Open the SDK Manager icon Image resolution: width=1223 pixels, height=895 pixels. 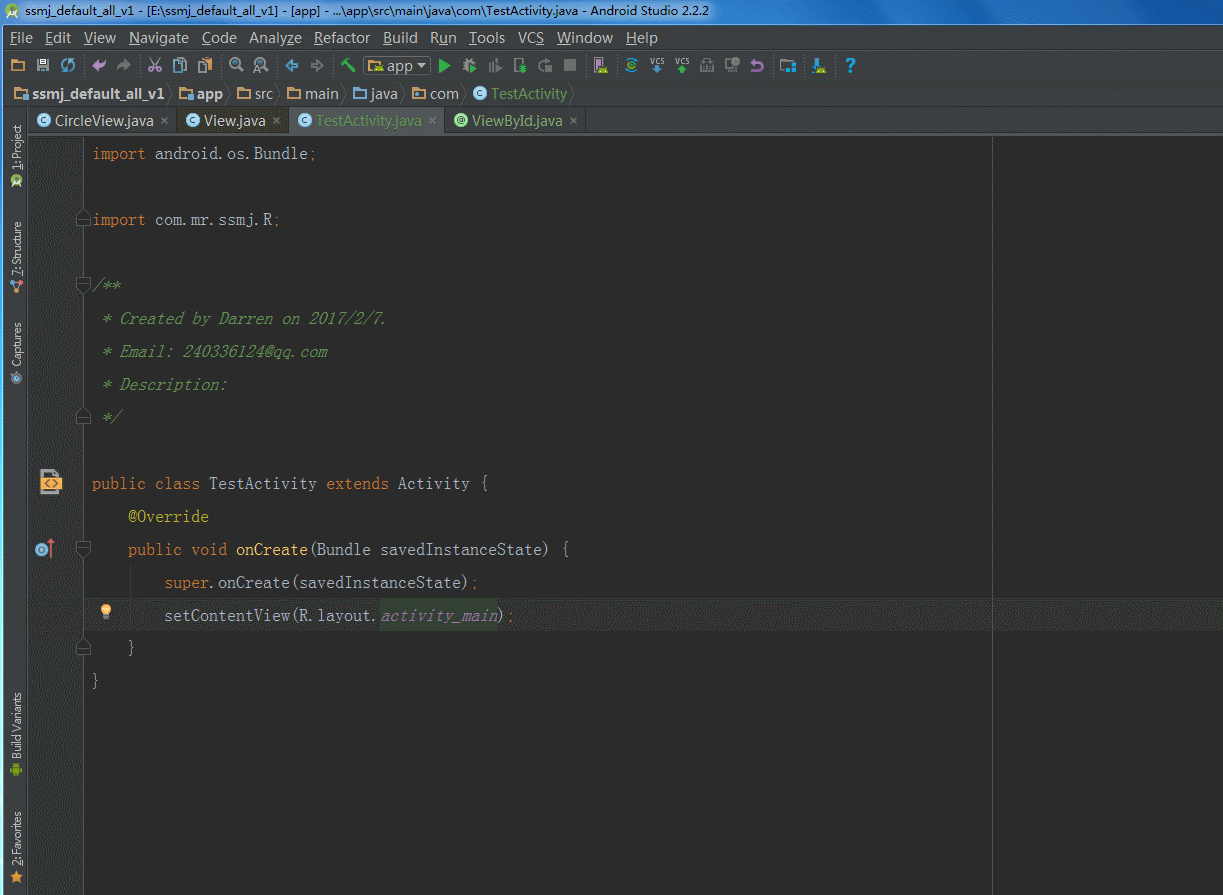tap(819, 65)
